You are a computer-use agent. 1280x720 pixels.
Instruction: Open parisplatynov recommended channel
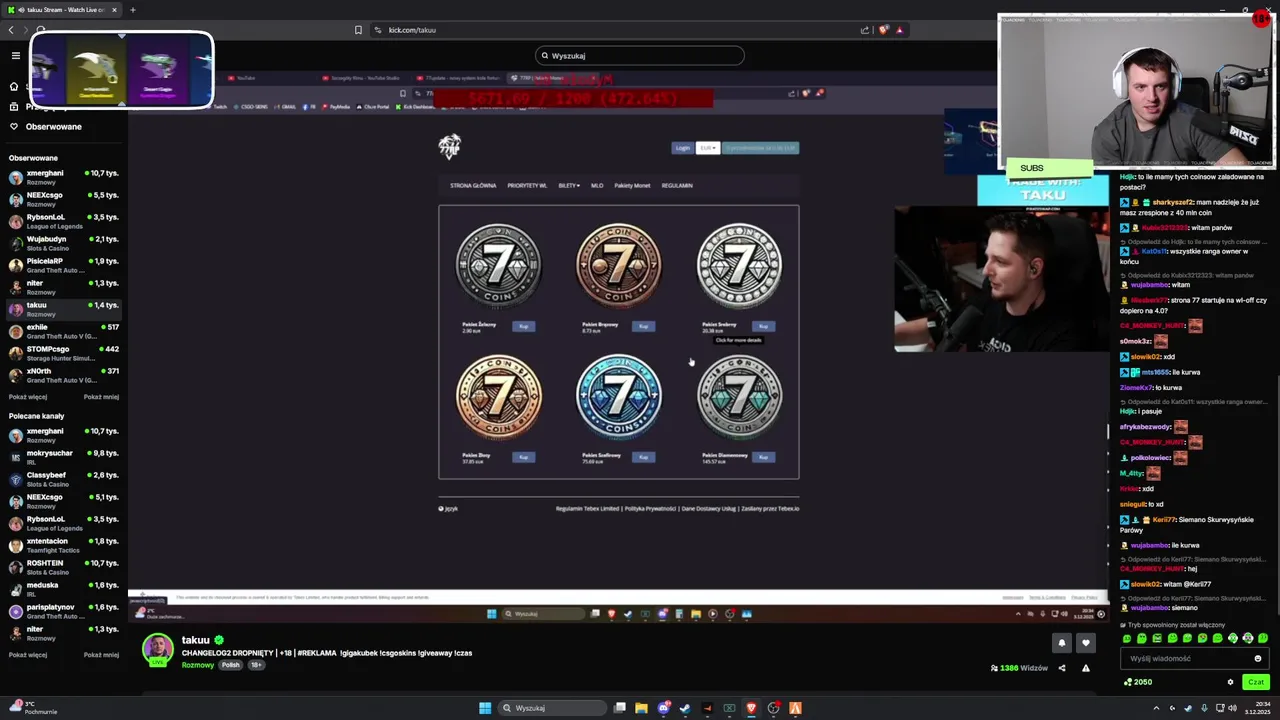(64, 611)
